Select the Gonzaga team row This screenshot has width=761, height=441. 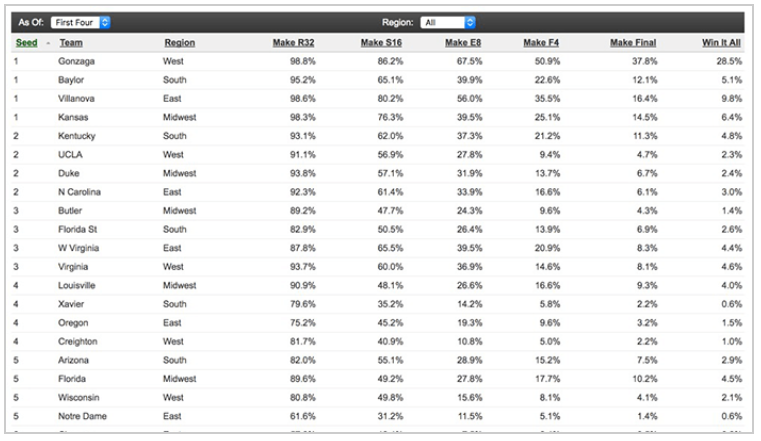76,61
